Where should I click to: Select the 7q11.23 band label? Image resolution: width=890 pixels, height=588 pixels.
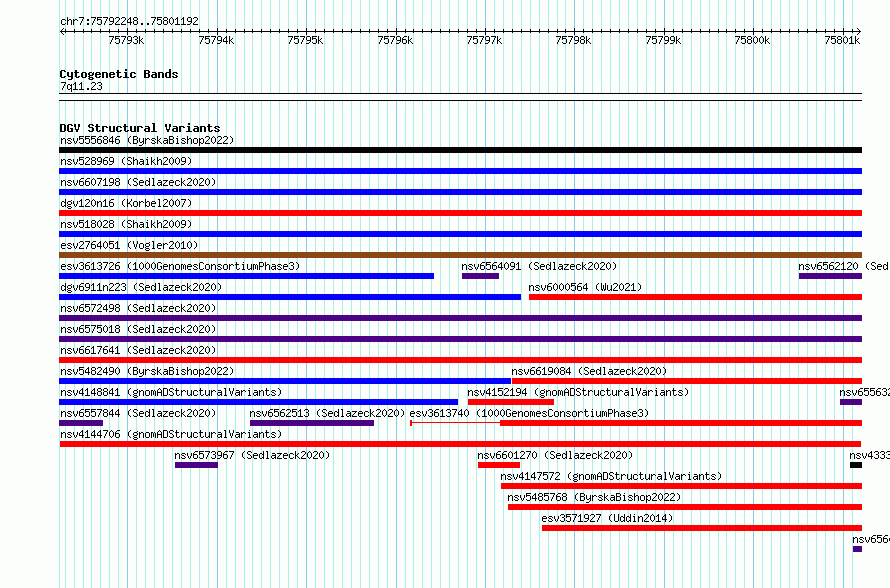pyautogui.click(x=81, y=86)
